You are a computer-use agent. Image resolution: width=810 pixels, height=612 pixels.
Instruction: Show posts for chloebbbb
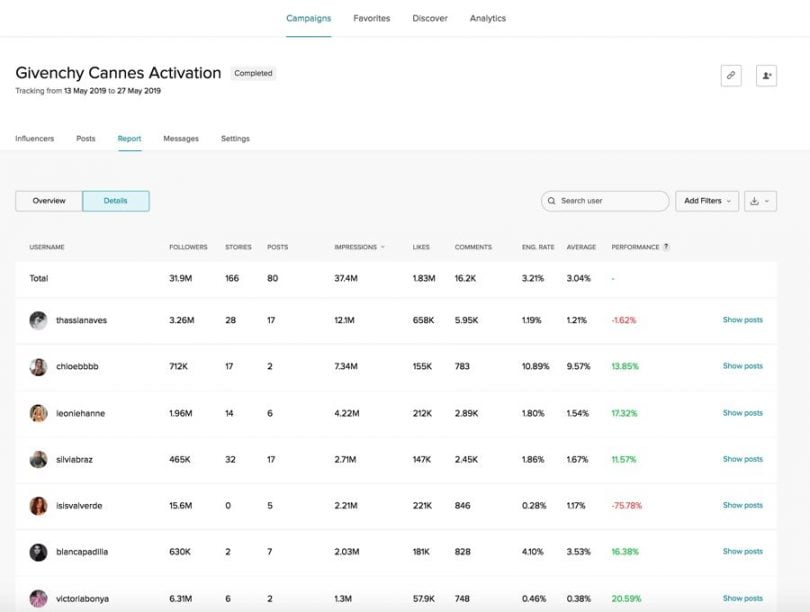743,366
